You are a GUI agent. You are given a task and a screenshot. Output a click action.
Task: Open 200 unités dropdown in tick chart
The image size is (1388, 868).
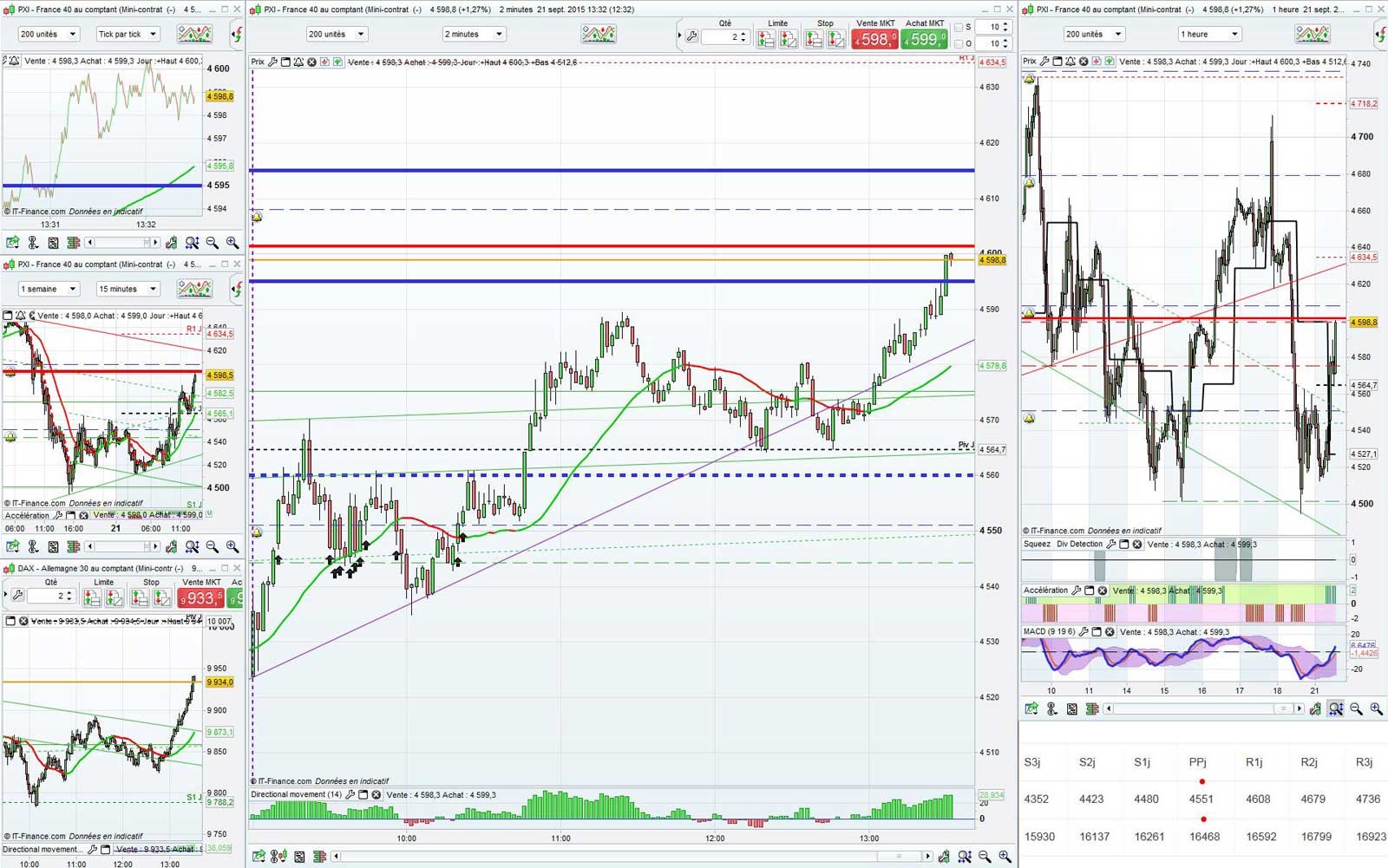49,35
